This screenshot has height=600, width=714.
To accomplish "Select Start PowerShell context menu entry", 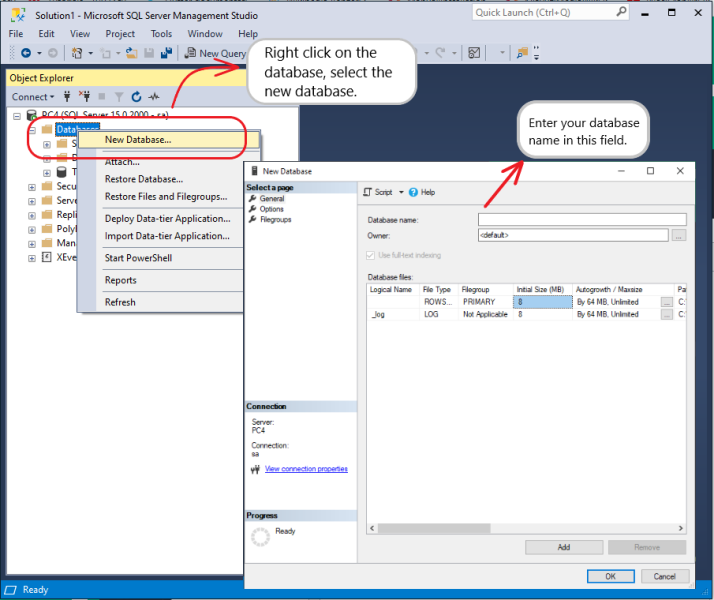I will (138, 258).
